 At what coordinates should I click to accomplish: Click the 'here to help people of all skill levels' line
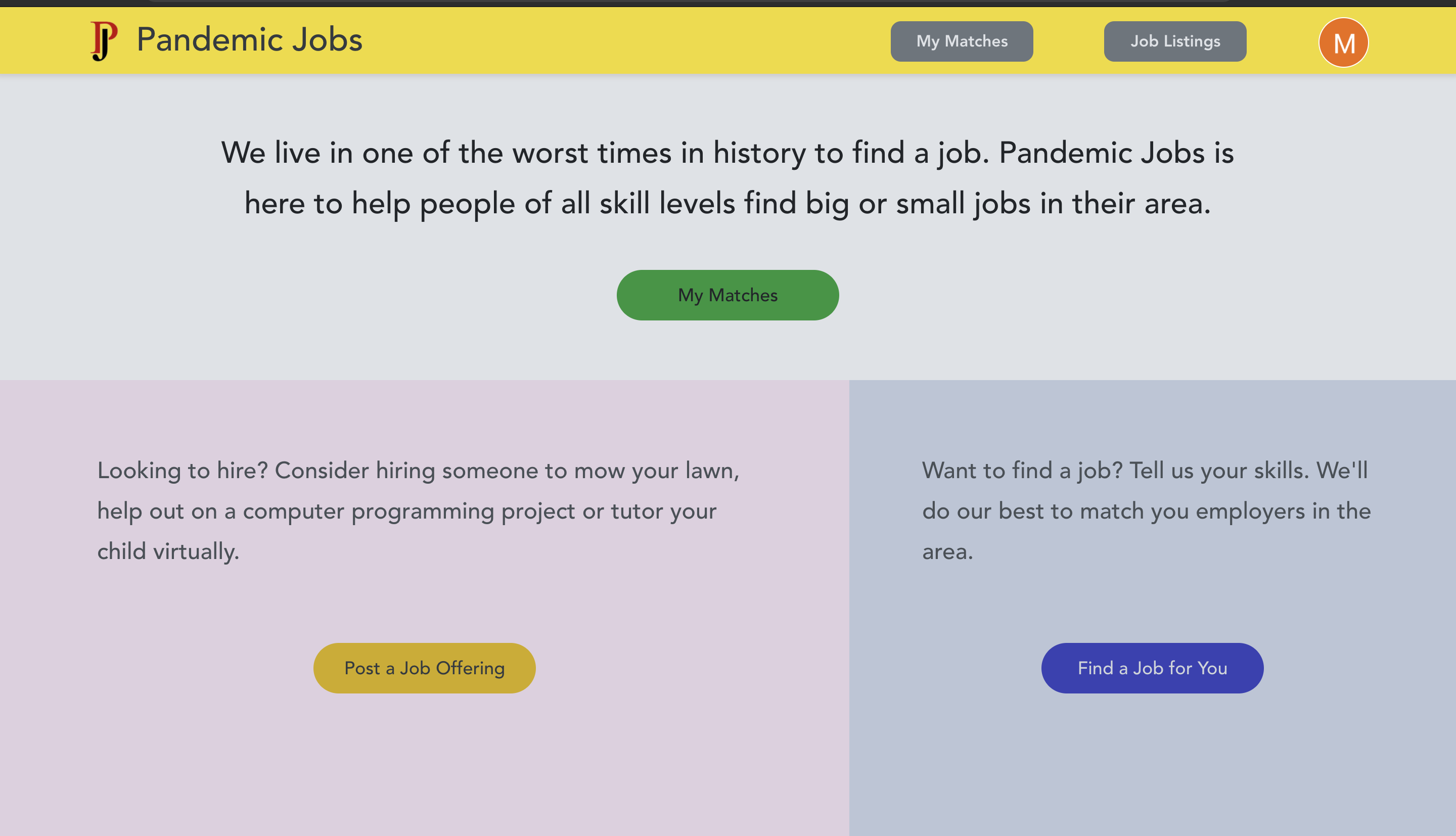point(727,204)
